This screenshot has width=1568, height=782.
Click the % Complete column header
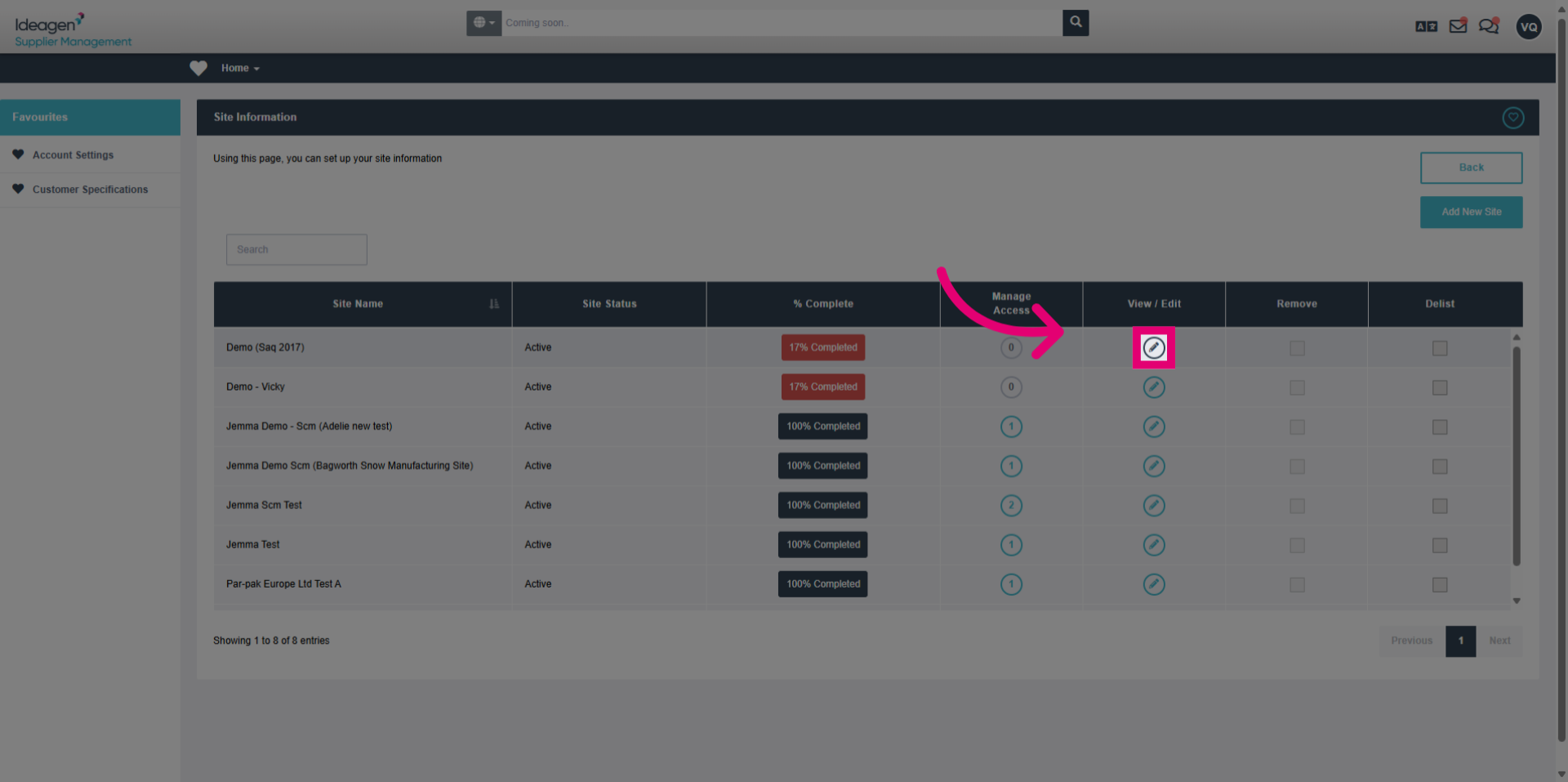[823, 304]
